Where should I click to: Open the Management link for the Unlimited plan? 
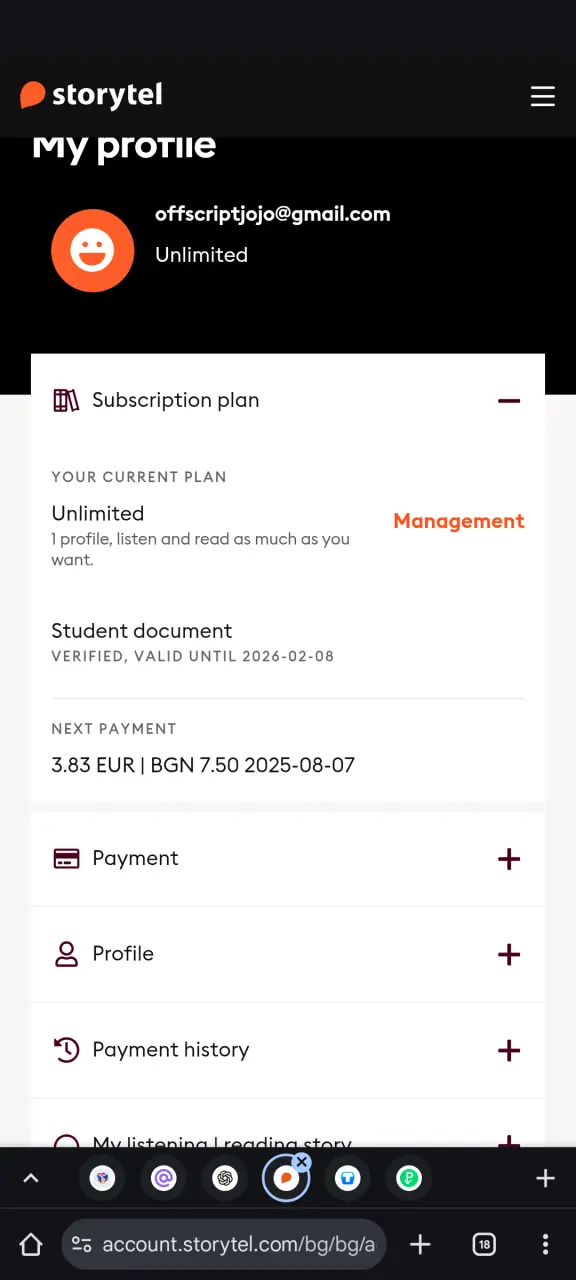(x=459, y=521)
